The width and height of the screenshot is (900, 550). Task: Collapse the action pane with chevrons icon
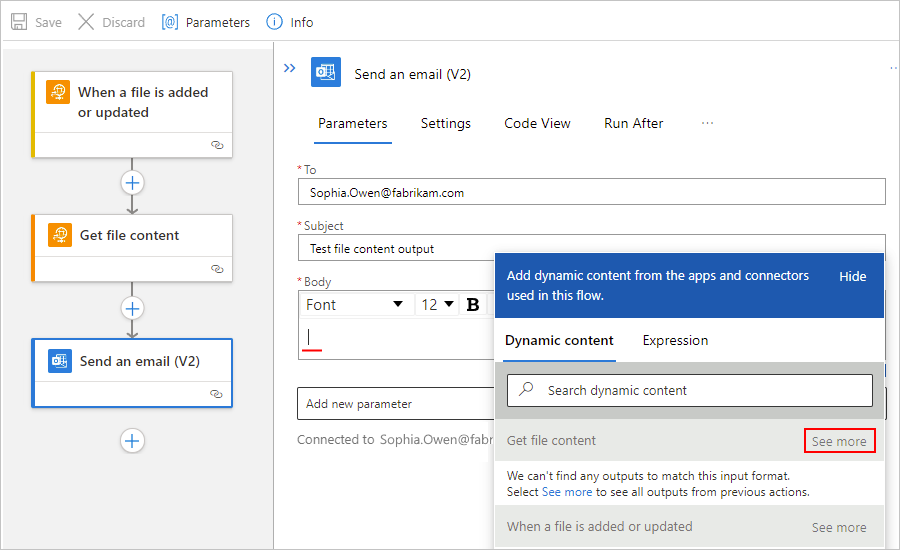(x=289, y=68)
